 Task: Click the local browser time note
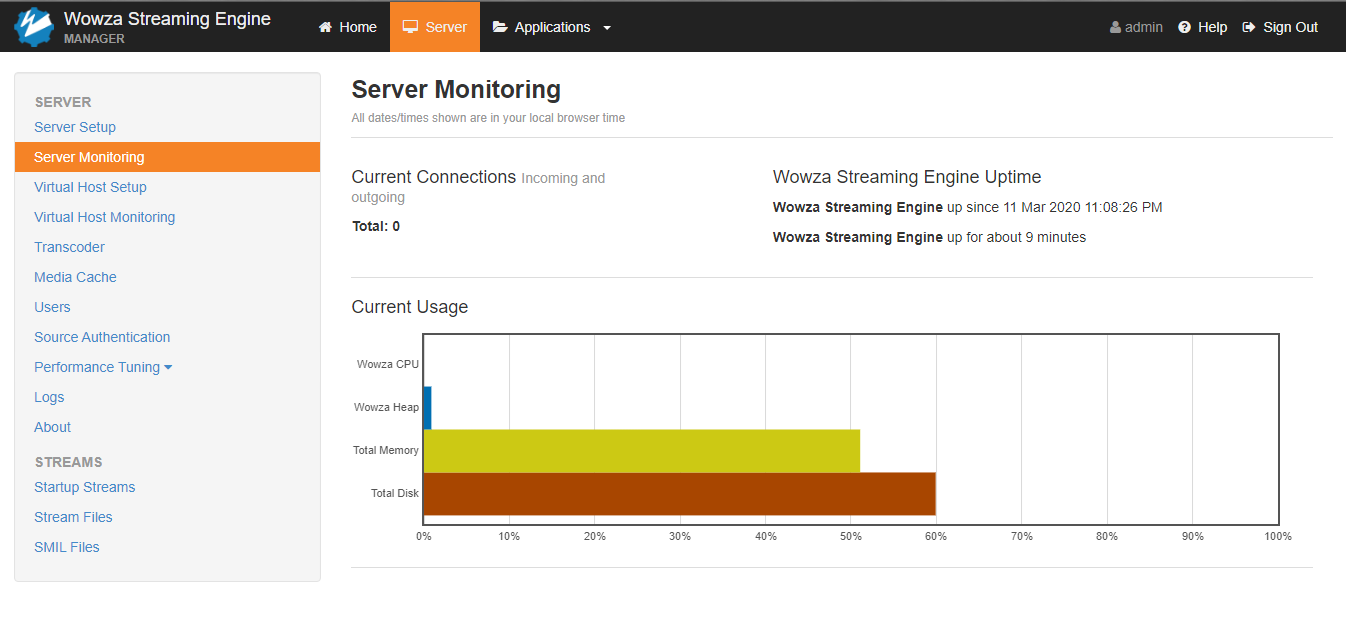pos(488,118)
